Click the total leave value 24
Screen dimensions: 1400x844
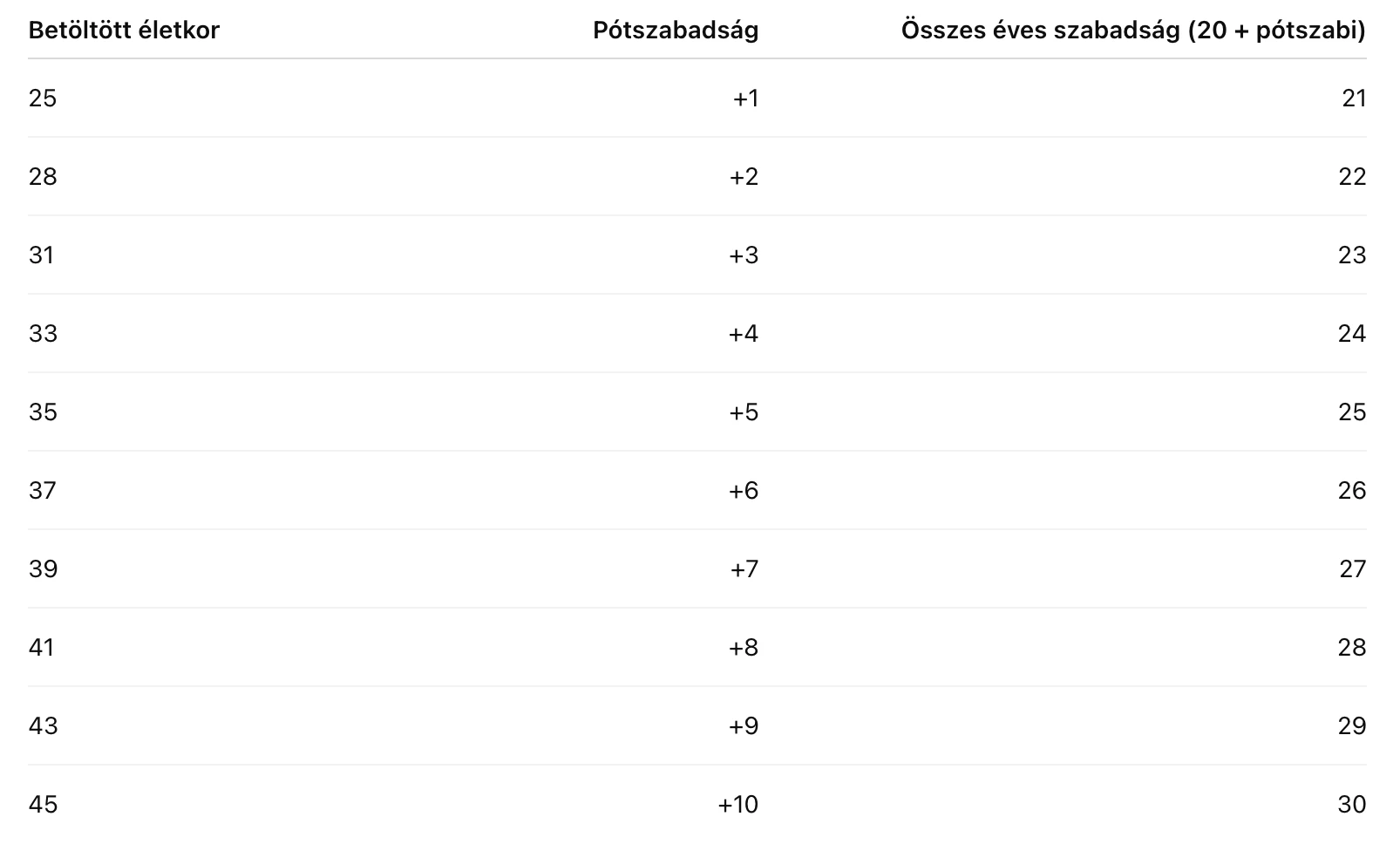click(1352, 334)
